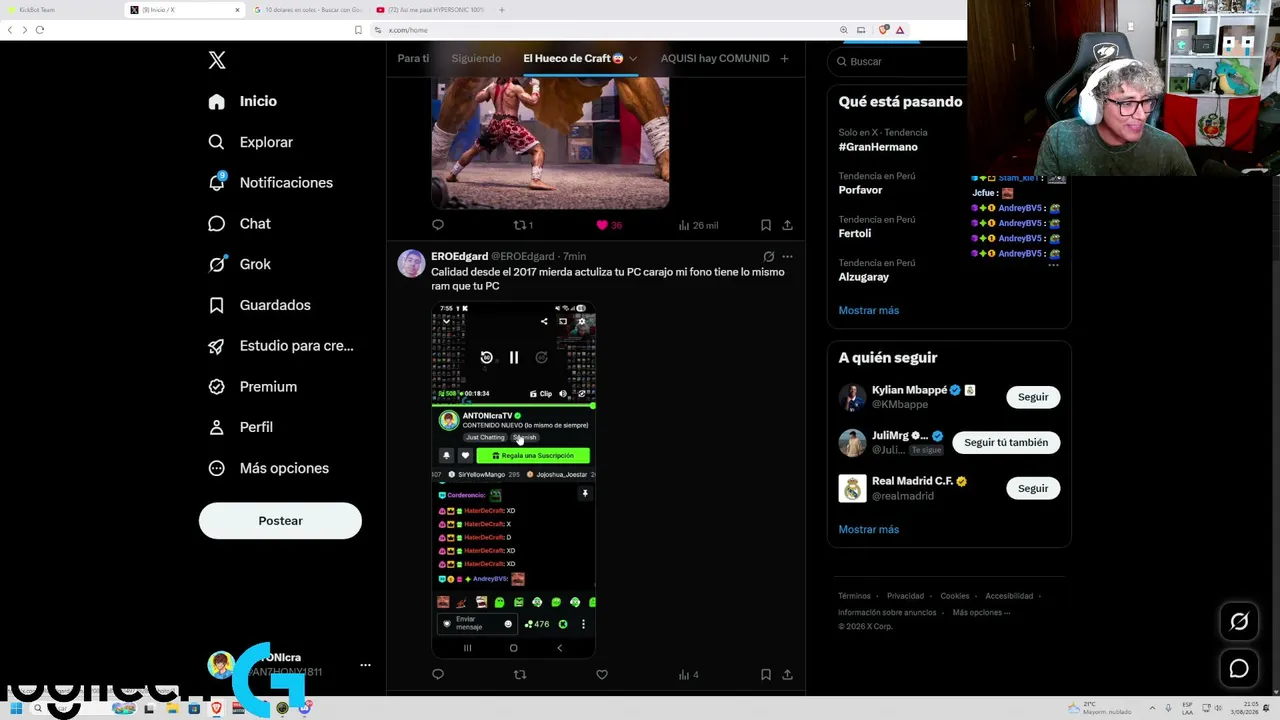
Task: Expand the El Hueco de Craft dropdown chevron
Action: coord(632,59)
